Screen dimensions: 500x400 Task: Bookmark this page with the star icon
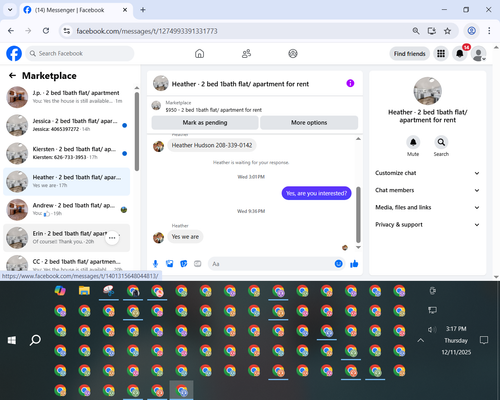(447, 31)
